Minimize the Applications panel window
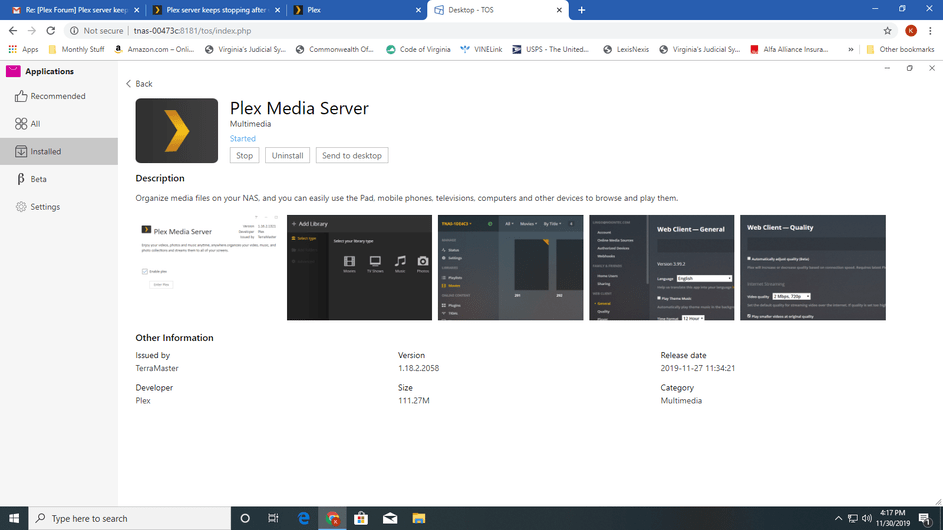The image size is (943, 530). 887,68
